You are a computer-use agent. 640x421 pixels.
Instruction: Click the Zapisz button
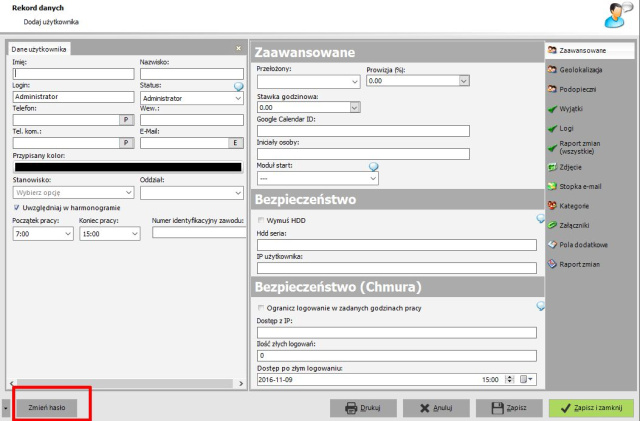(x=509, y=408)
